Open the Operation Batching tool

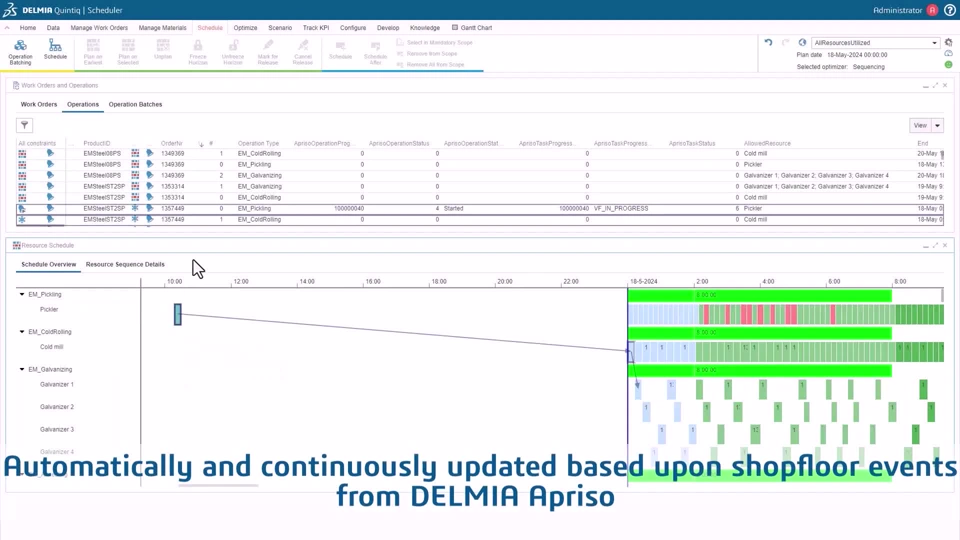20,51
